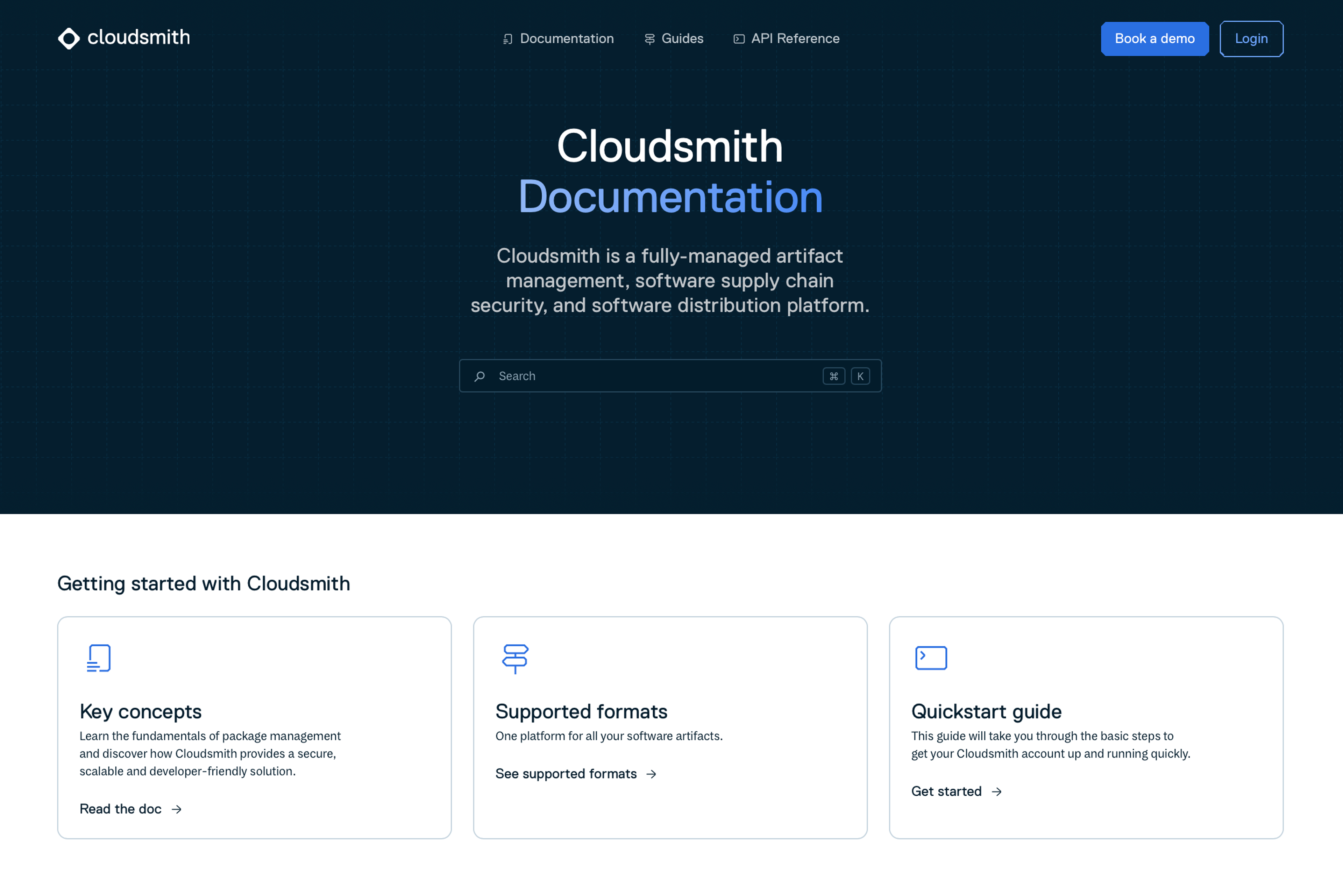Open the Key concepts card title
The height and width of the screenshot is (896, 1343).
pyautogui.click(x=141, y=711)
